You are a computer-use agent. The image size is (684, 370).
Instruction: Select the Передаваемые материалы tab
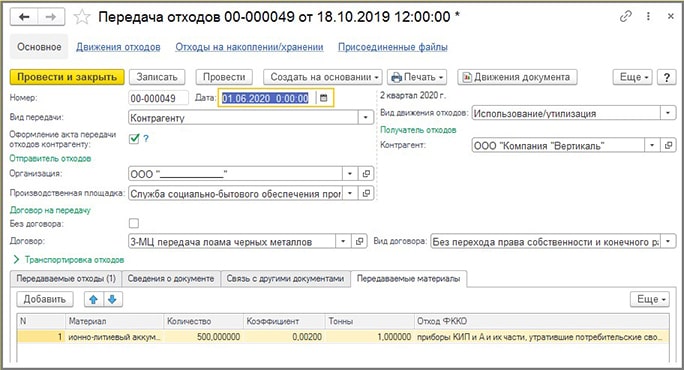[x=408, y=278]
